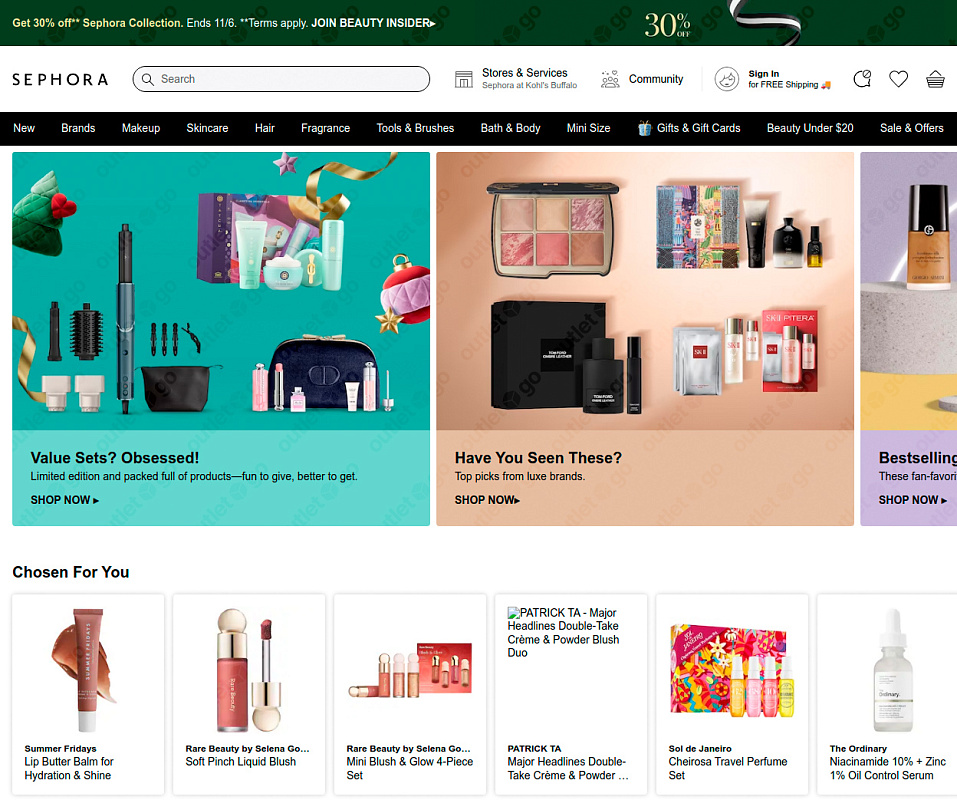
Task: Open the Mini Size menu
Action: point(588,128)
